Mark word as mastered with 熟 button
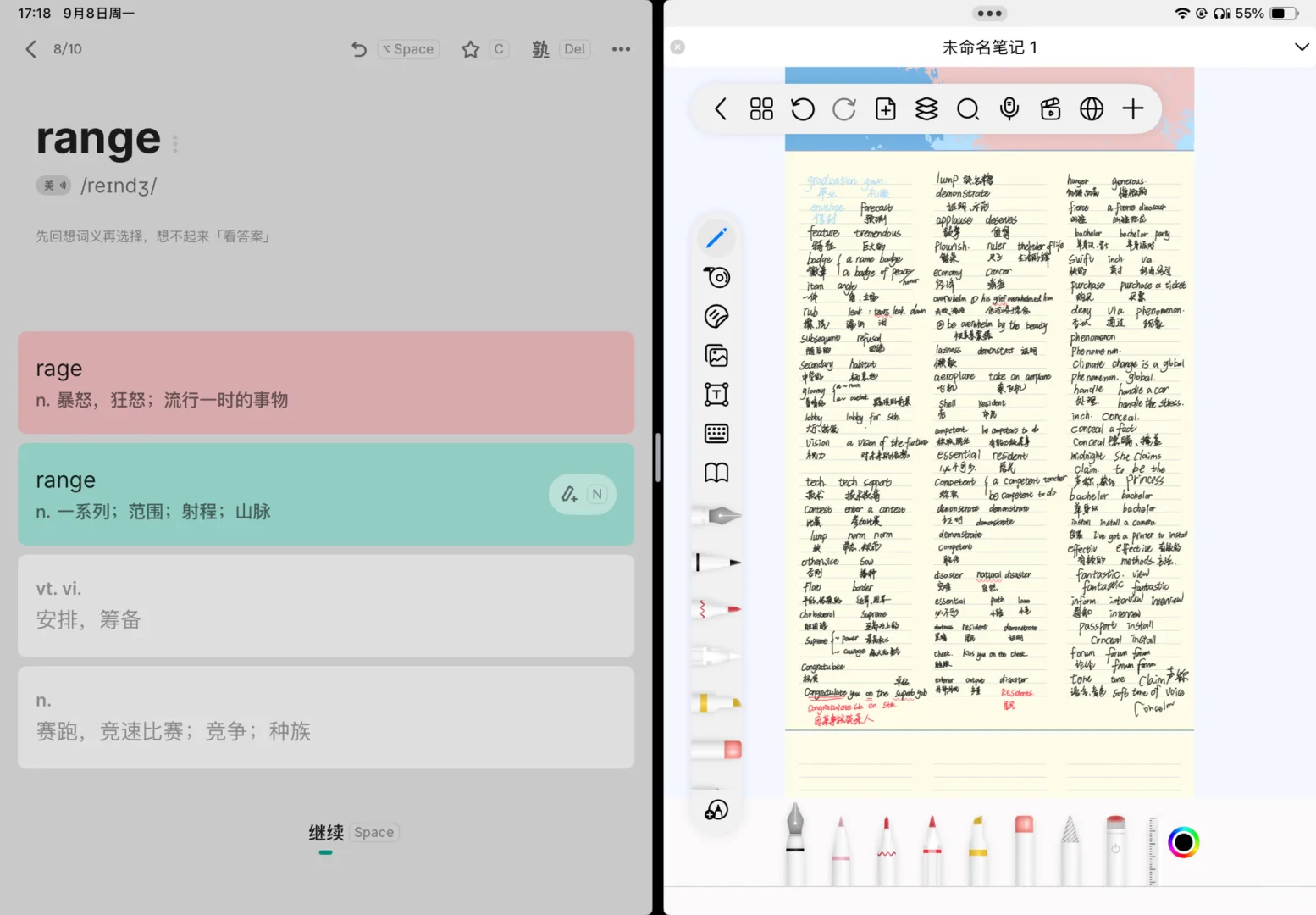The height and width of the screenshot is (915, 1316). [540, 49]
